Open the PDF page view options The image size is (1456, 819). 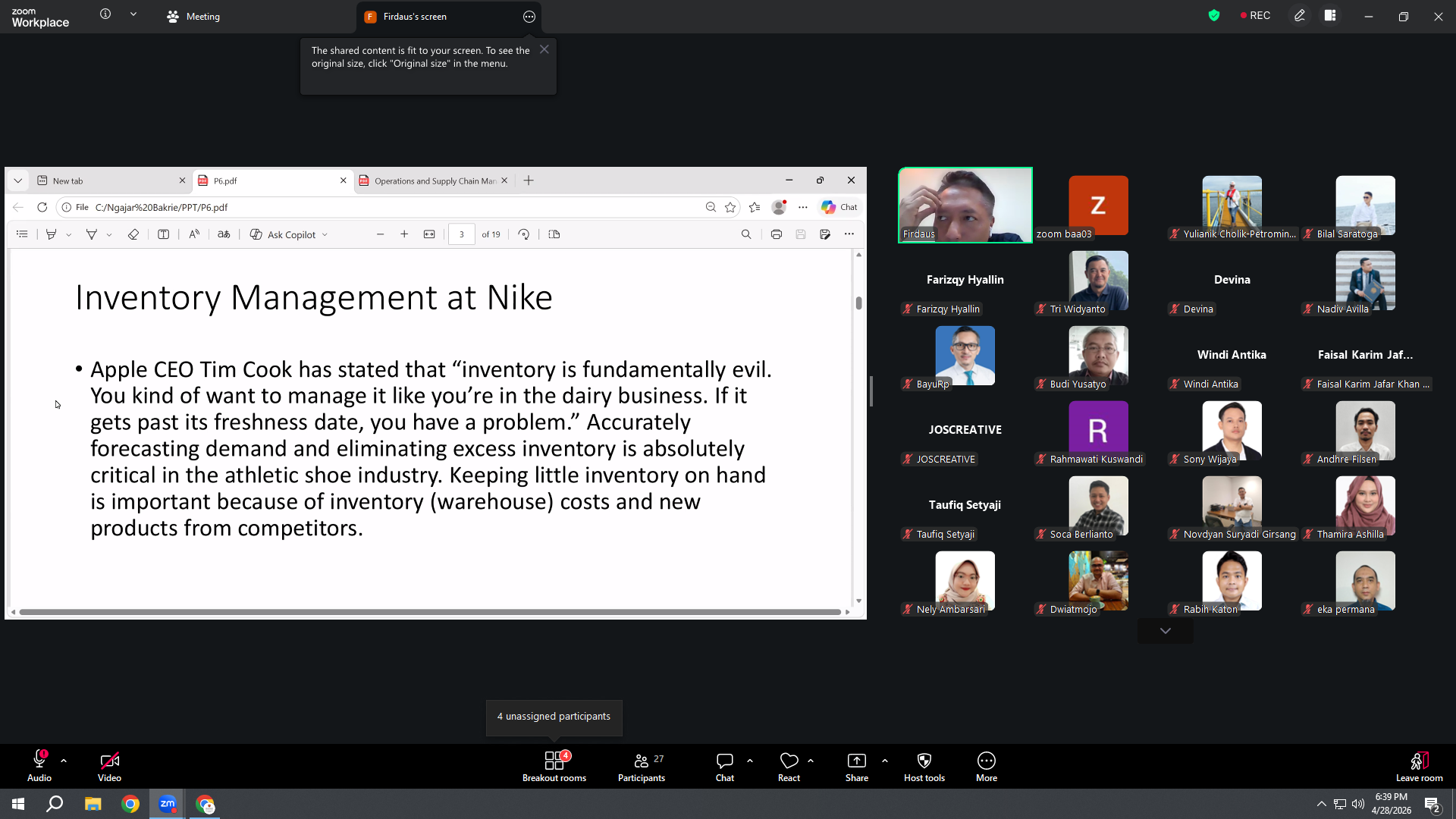pyautogui.click(x=554, y=234)
